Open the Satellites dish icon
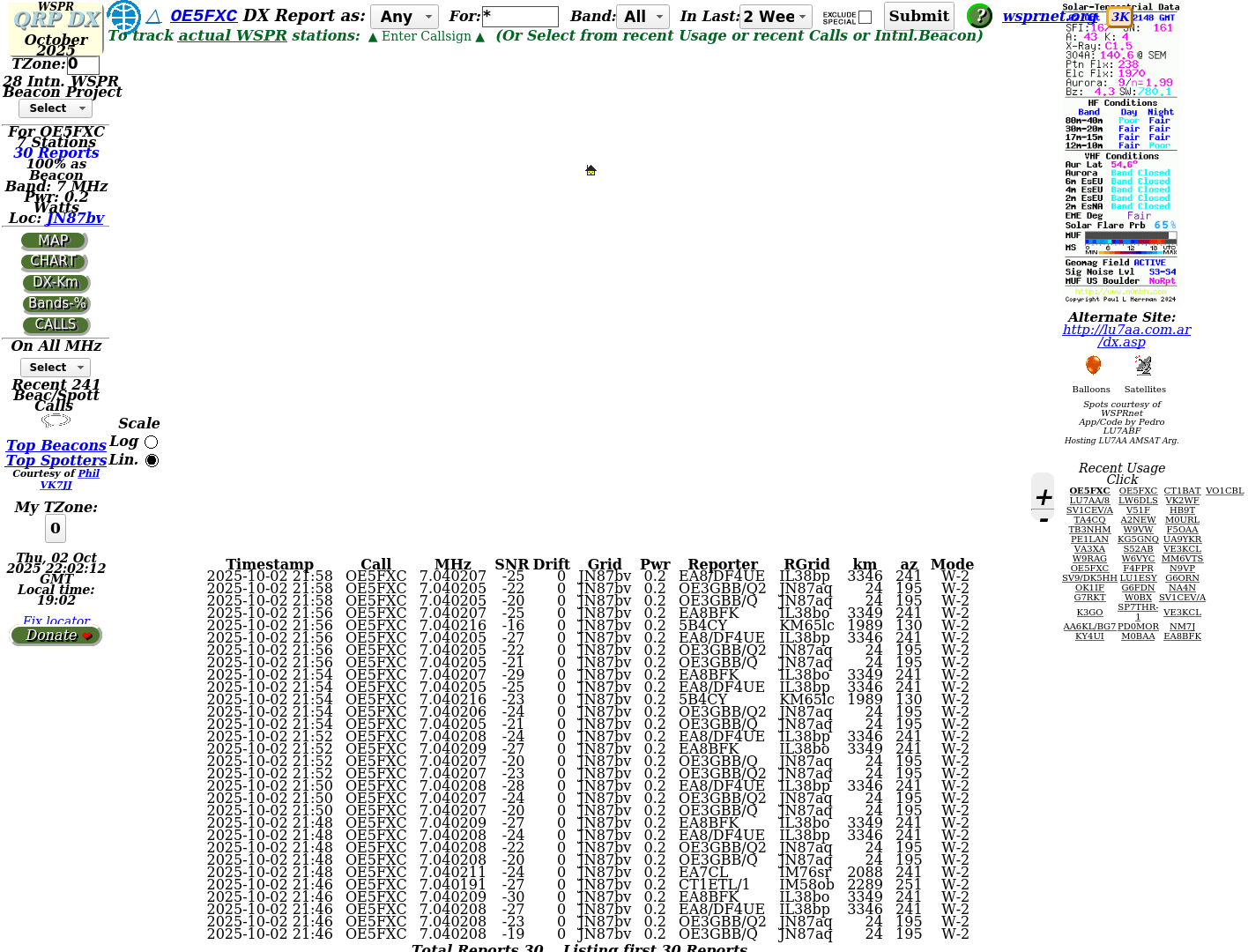This screenshot has width=1248, height=952. click(x=1144, y=365)
